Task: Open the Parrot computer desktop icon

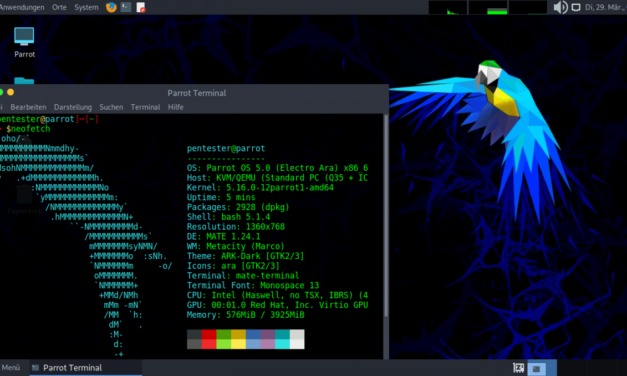Action: tap(24, 36)
